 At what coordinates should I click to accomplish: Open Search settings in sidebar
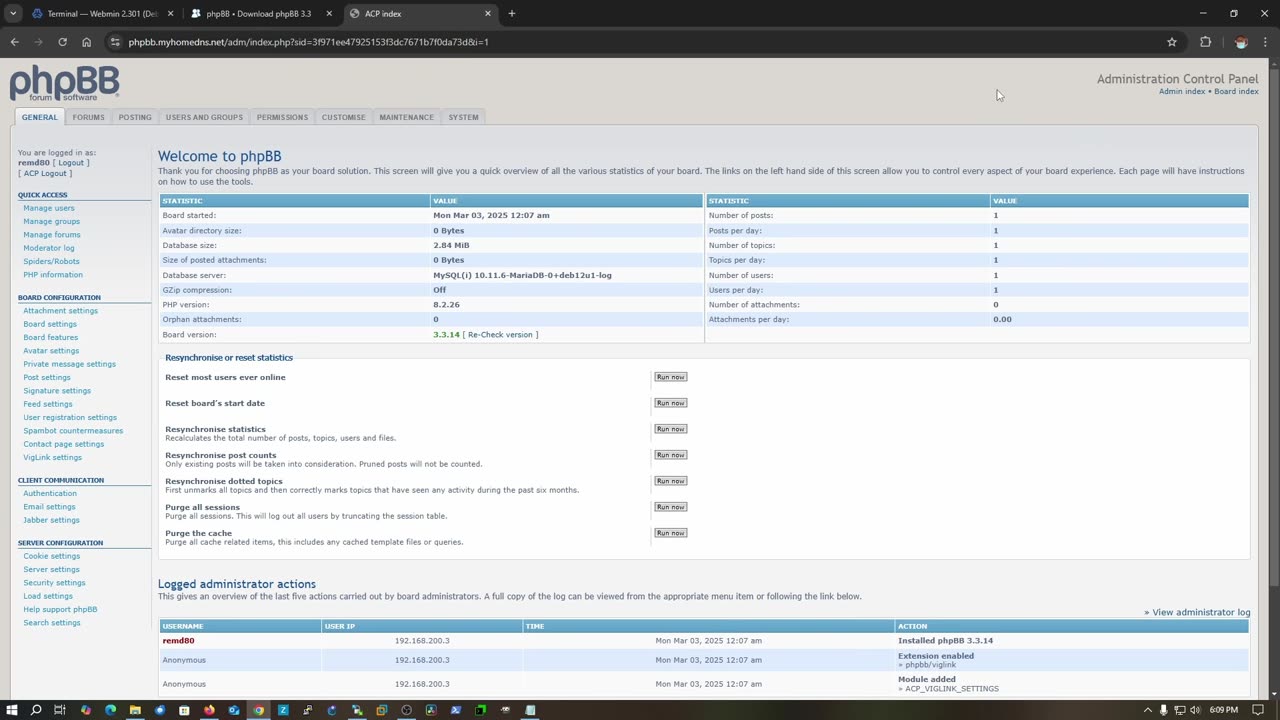52,622
